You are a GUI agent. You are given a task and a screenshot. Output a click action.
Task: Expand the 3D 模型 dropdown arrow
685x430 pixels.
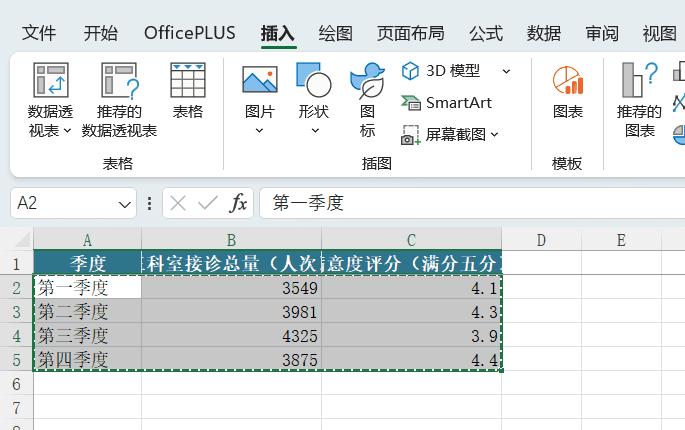[506, 71]
